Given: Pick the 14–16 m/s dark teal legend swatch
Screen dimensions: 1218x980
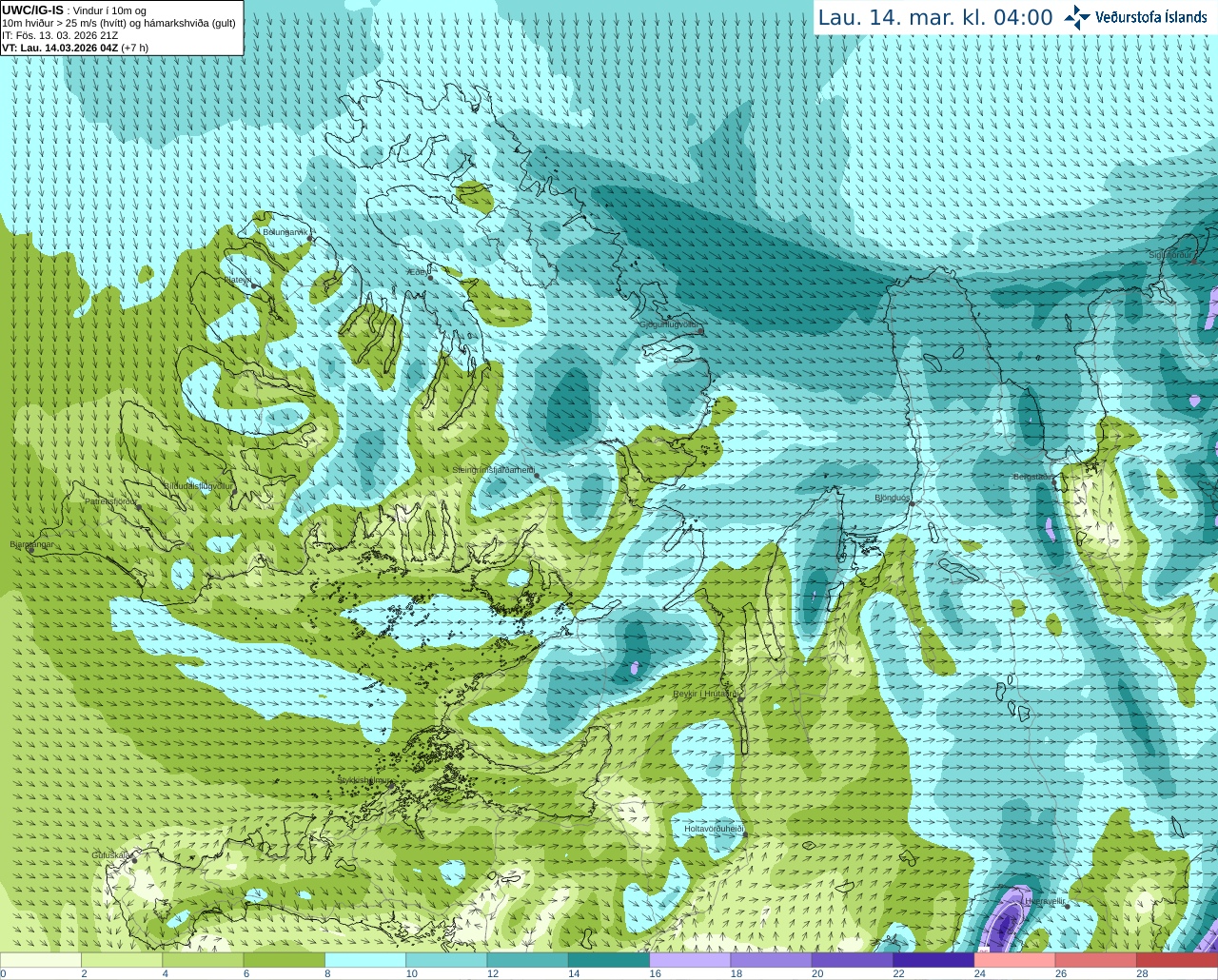Looking at the screenshot, I should (x=609, y=960).
